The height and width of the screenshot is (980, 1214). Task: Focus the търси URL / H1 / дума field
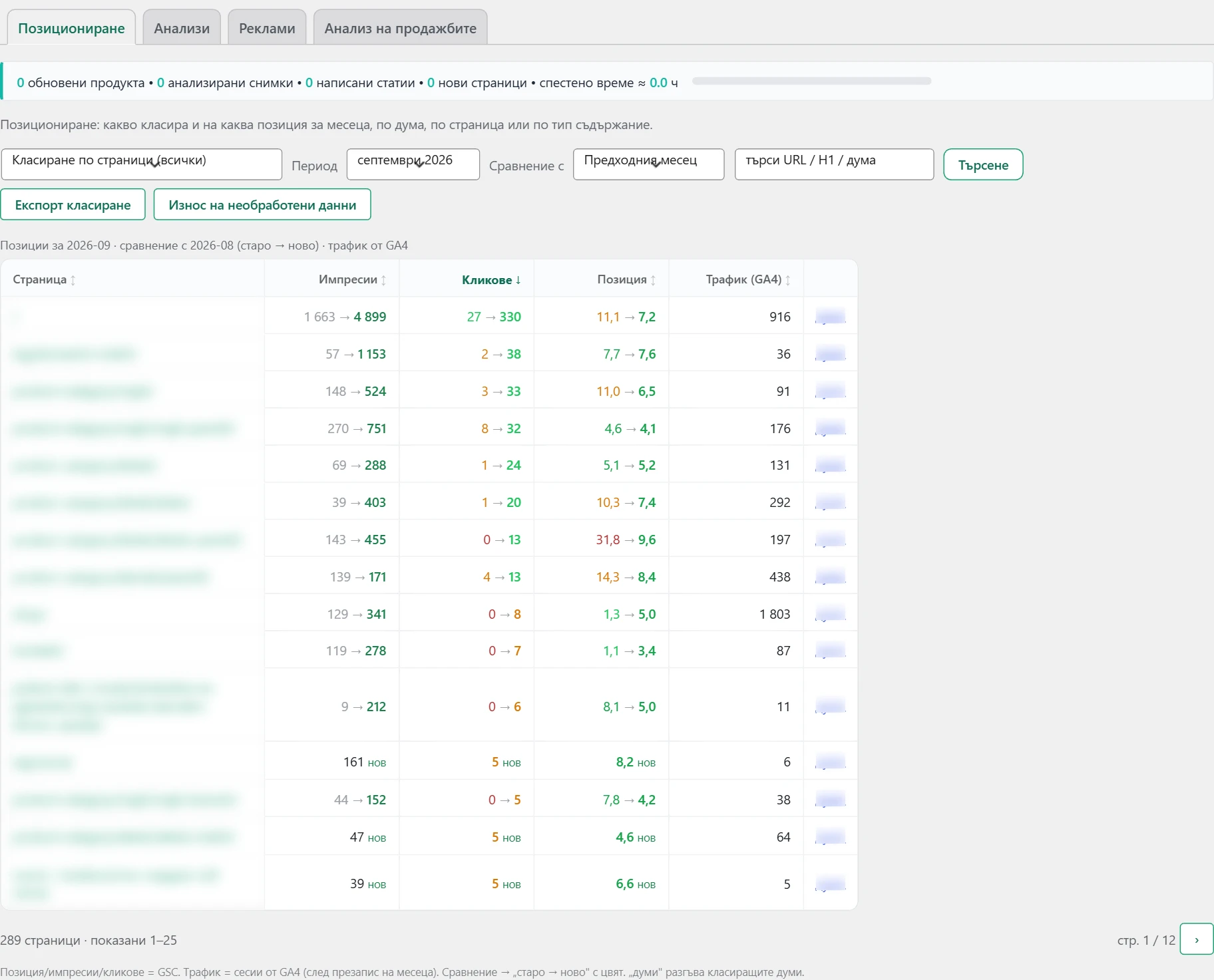835,164
